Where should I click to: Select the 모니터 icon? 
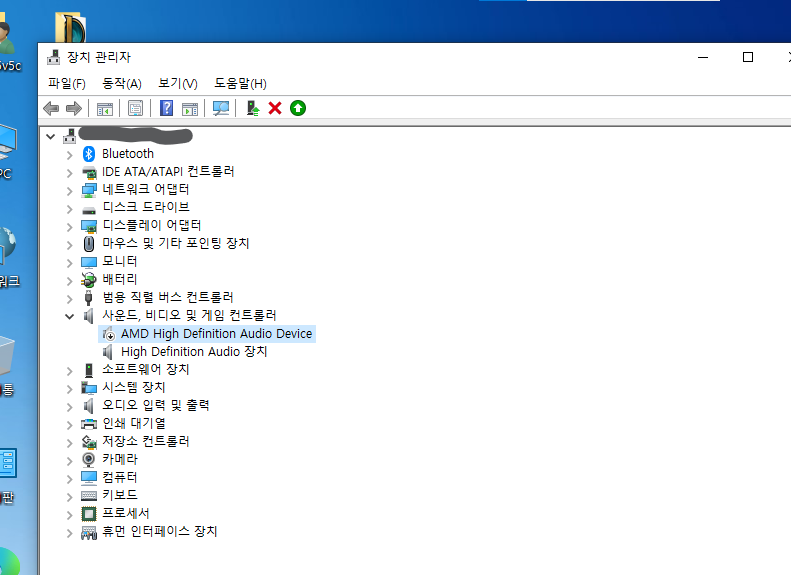click(89, 262)
